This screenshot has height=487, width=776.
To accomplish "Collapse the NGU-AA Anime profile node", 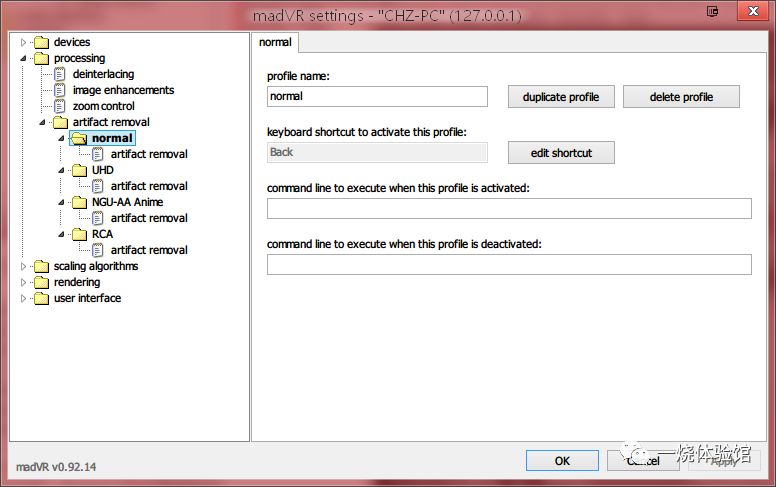I will pos(61,202).
